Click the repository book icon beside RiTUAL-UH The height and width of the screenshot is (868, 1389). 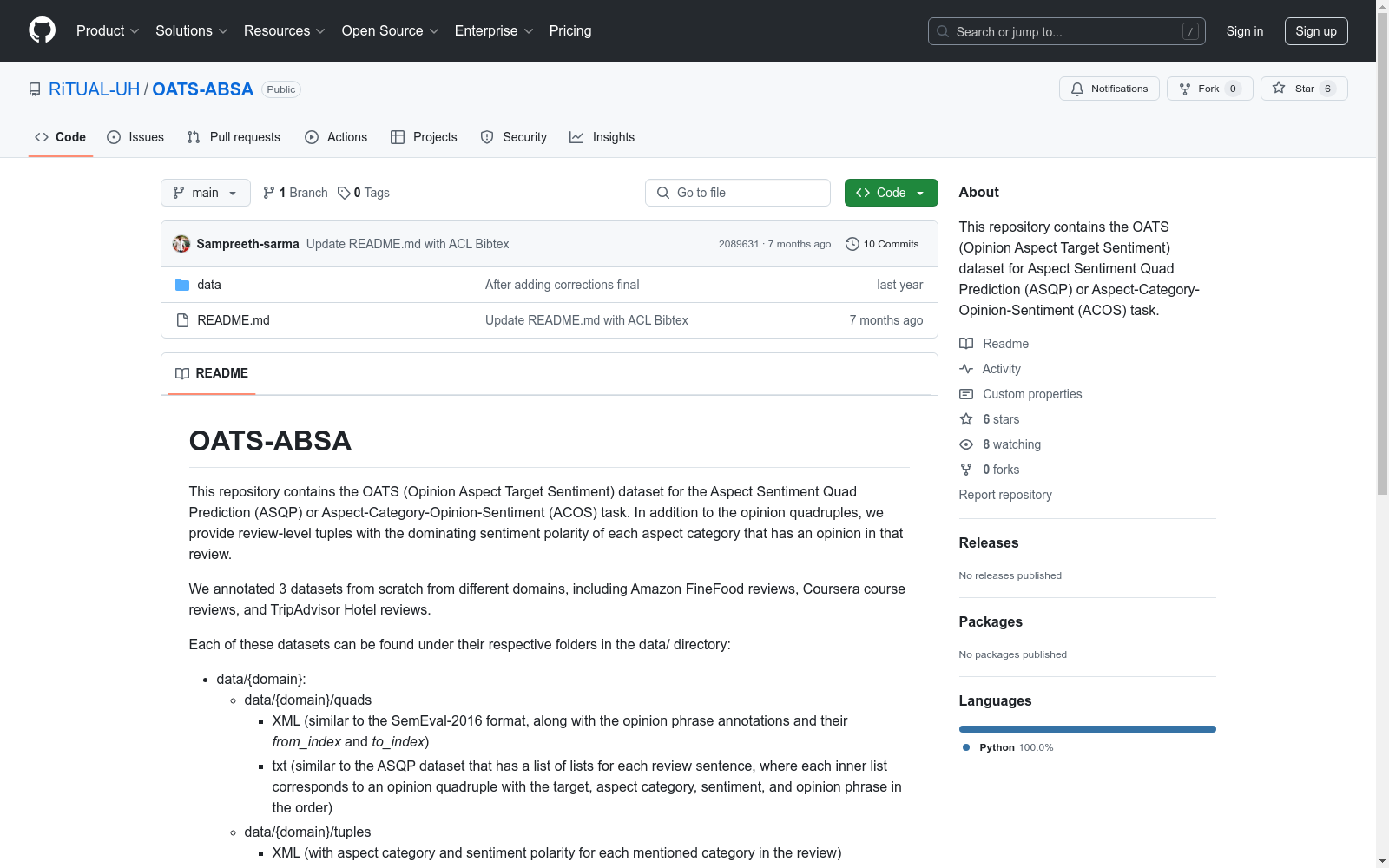coord(35,89)
